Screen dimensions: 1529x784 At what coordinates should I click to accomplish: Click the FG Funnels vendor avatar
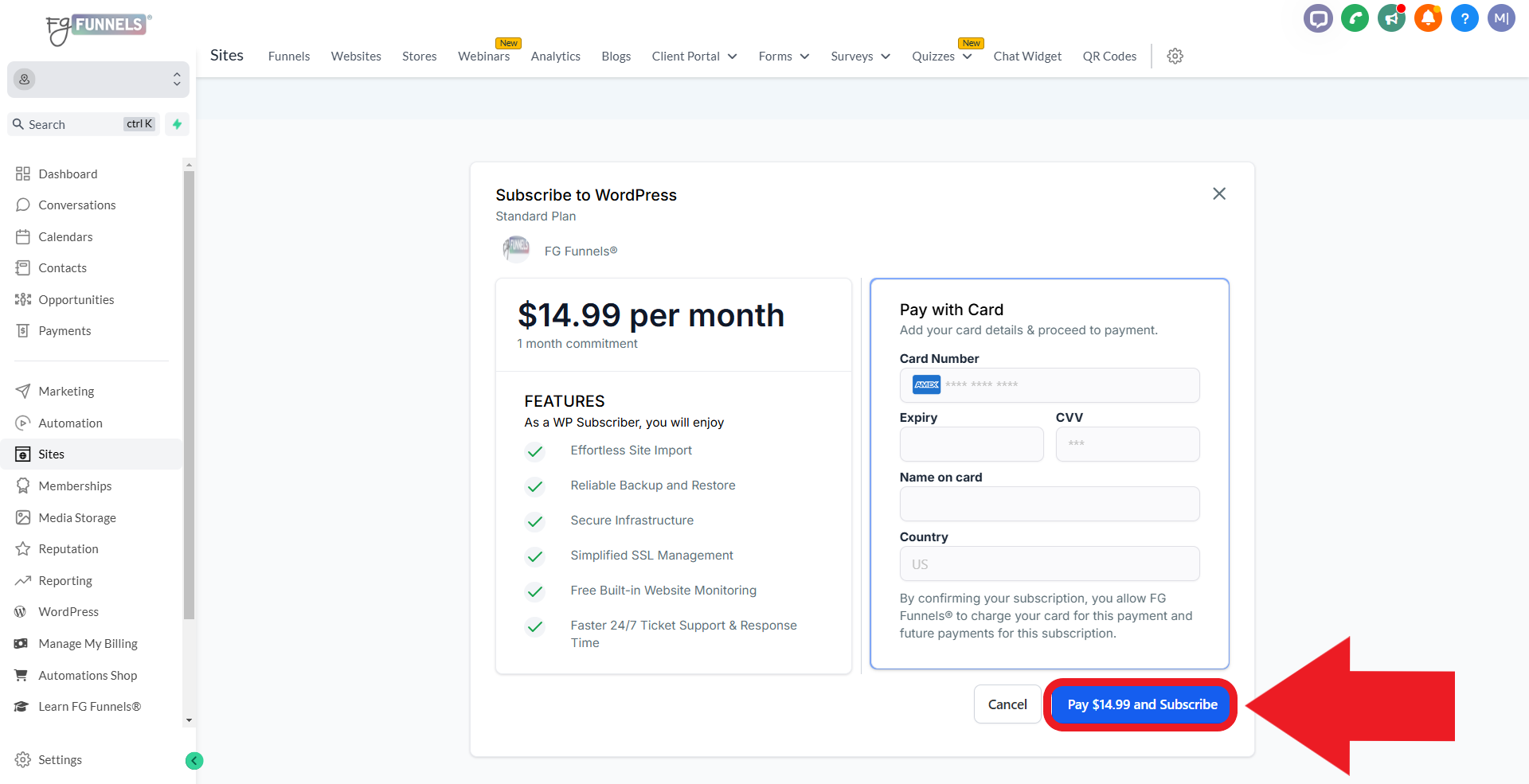coord(516,249)
